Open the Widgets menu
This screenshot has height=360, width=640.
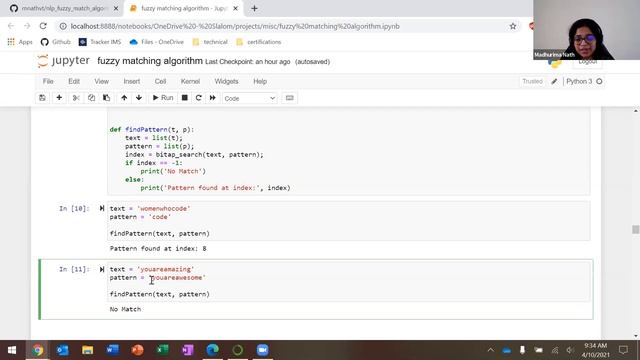[226, 81]
